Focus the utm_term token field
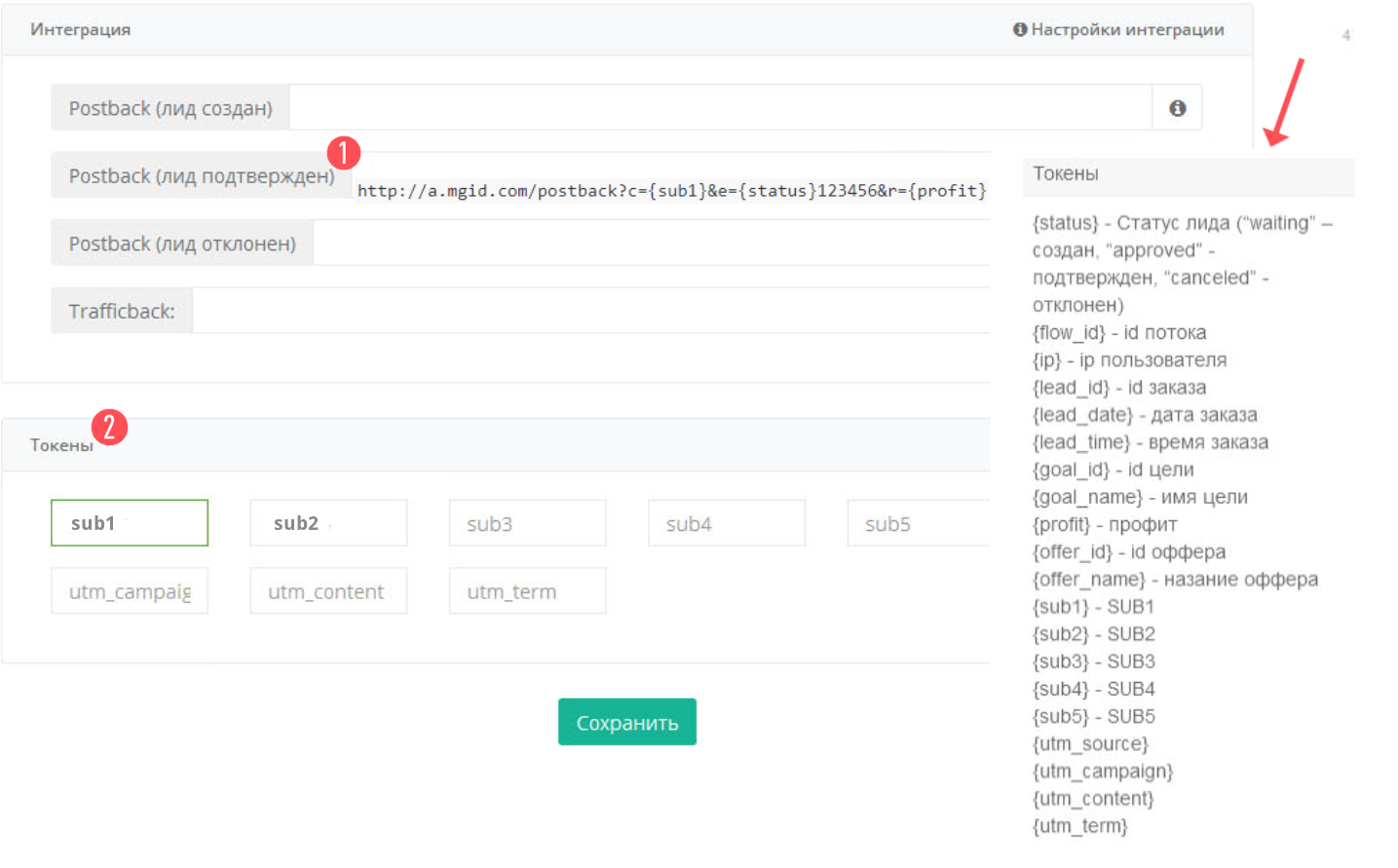This screenshot has height=868, width=1398. pyautogui.click(x=527, y=591)
